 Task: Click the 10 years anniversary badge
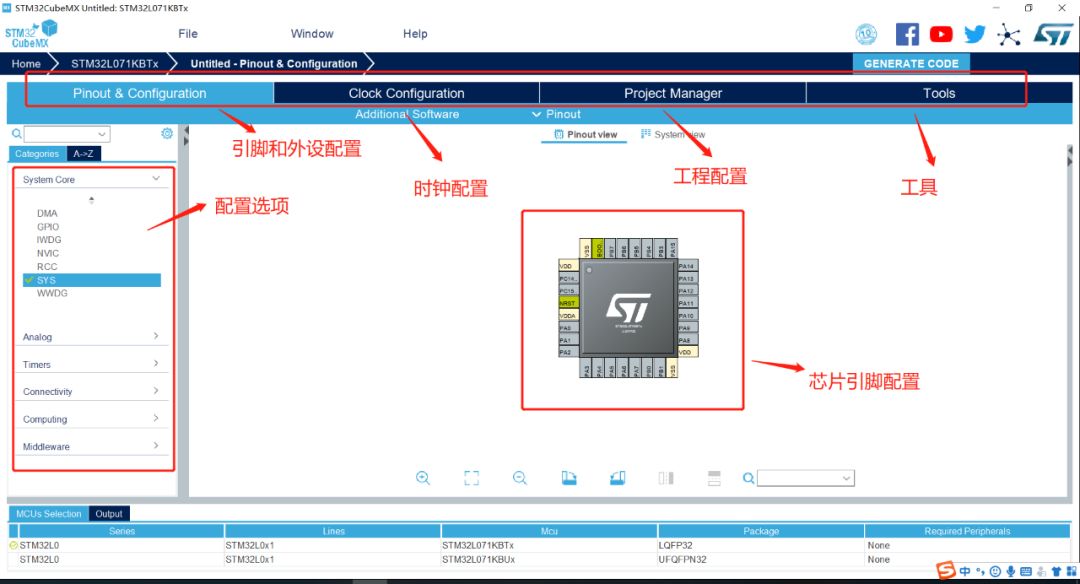click(866, 34)
